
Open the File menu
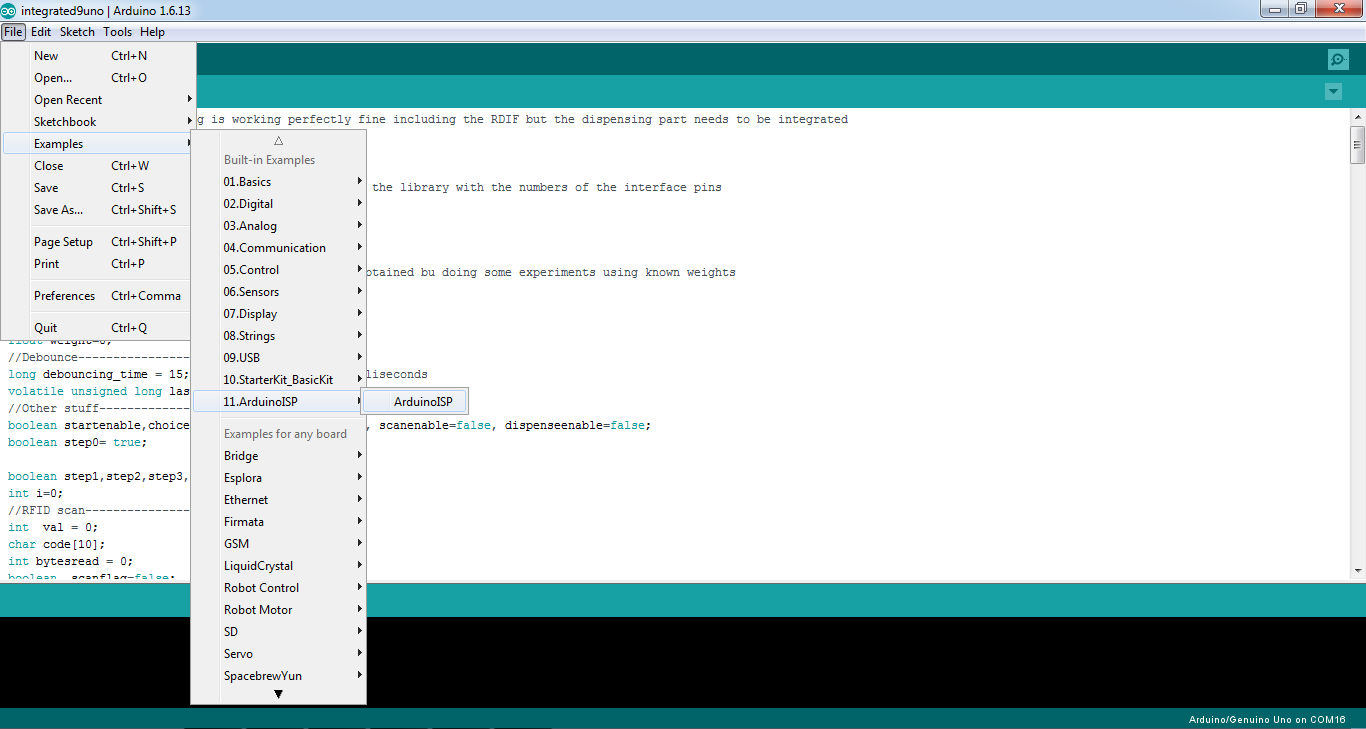13,32
